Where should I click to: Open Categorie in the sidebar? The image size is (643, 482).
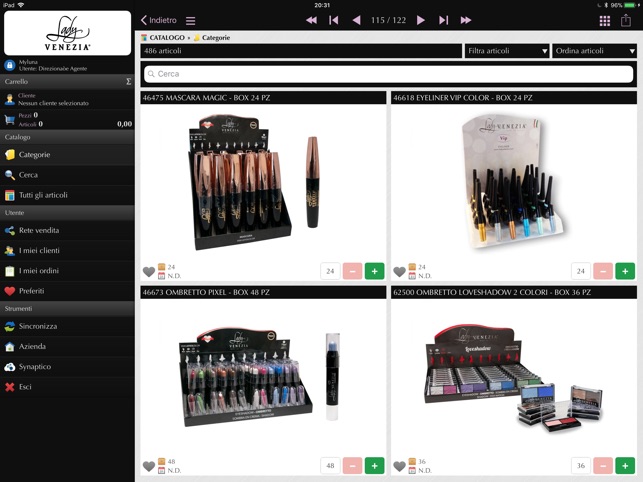click(x=67, y=155)
